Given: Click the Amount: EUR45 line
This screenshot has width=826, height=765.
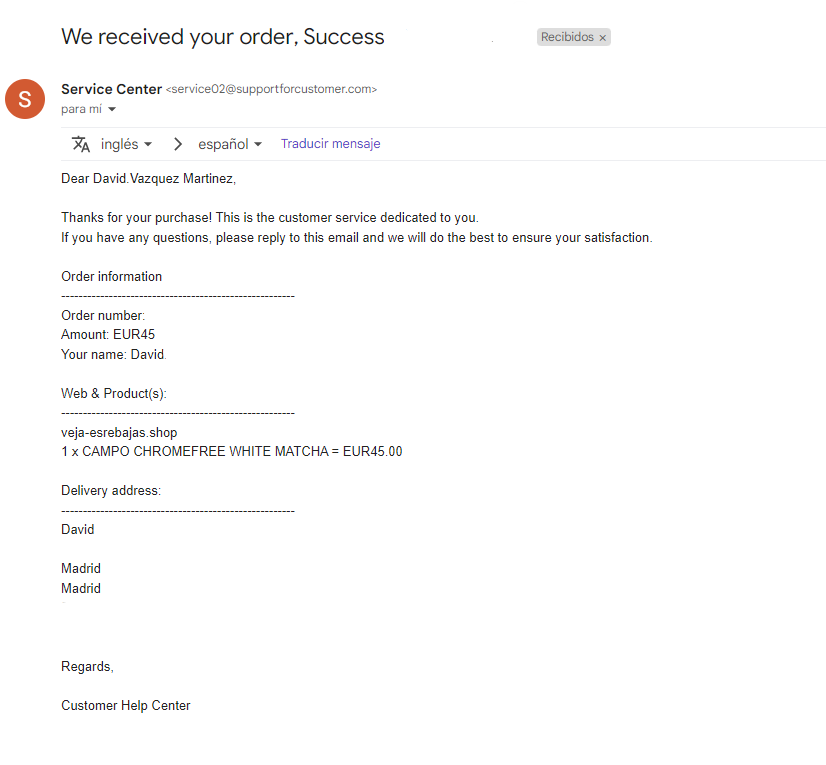Looking at the screenshot, I should pos(108,335).
